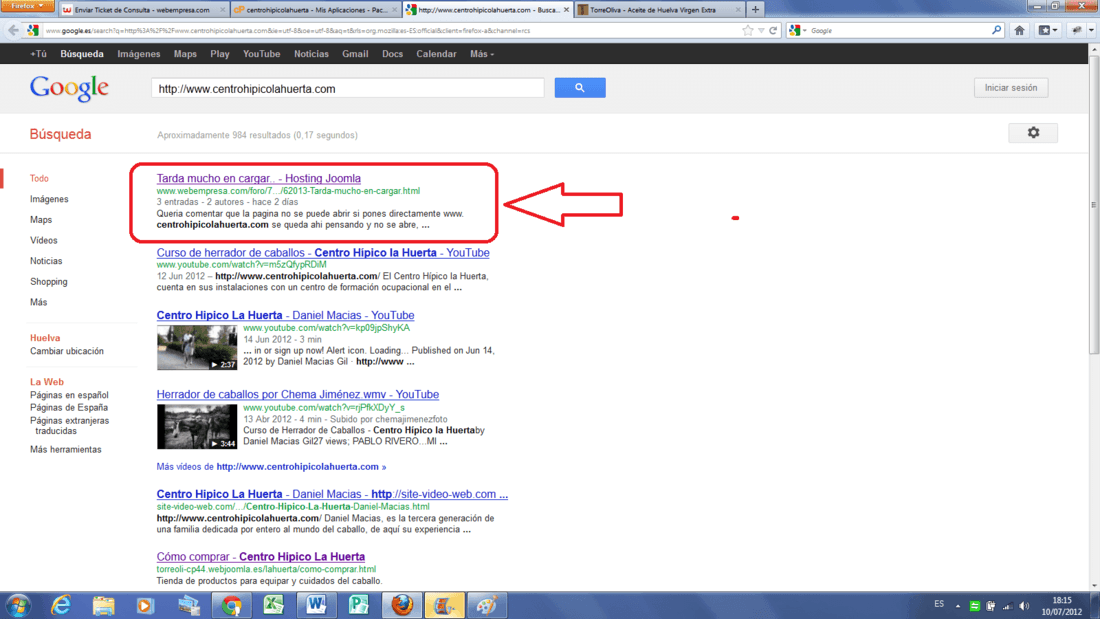The height and width of the screenshot is (619, 1100).
Task: Open the Windows Start menu orb
Action: pos(18,605)
